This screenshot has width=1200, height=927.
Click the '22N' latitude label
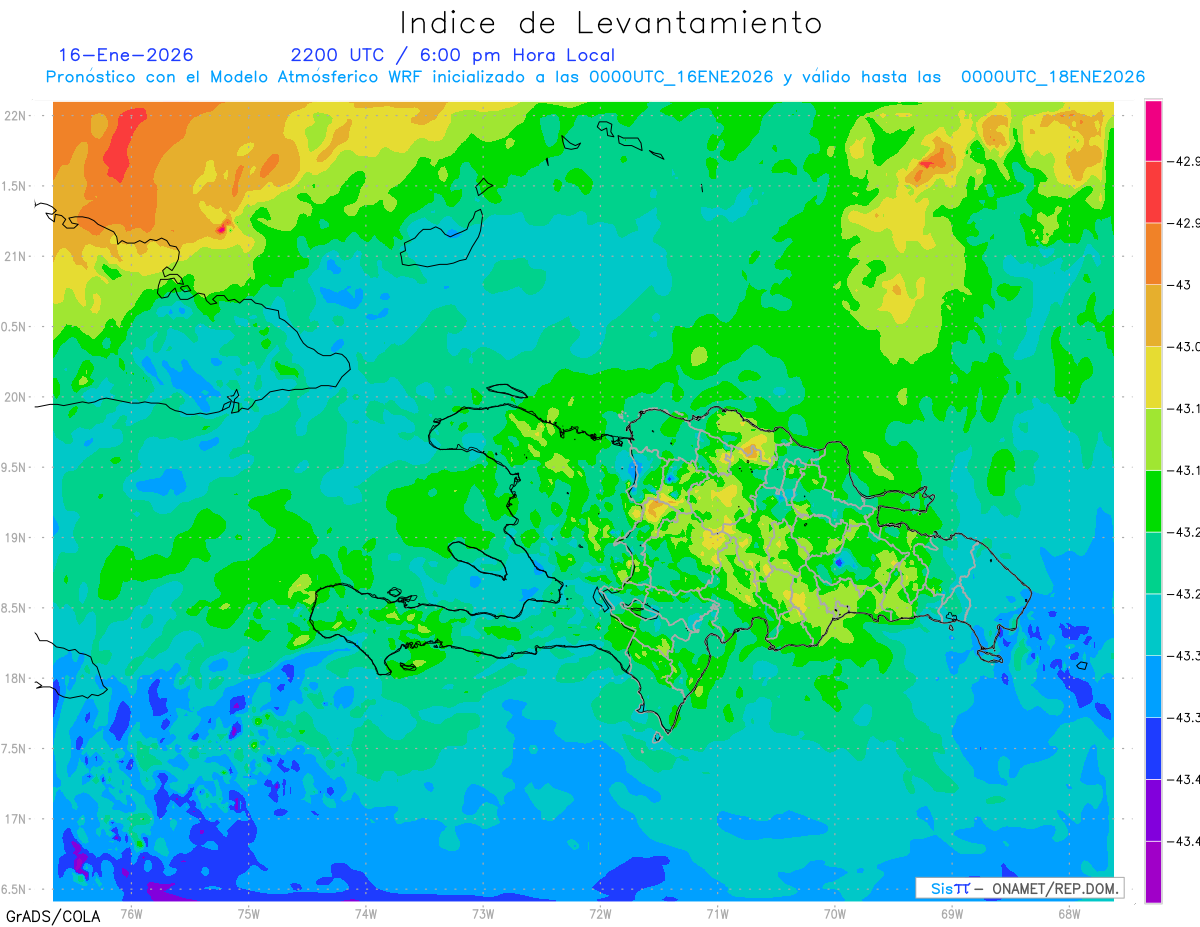[x=16, y=115]
